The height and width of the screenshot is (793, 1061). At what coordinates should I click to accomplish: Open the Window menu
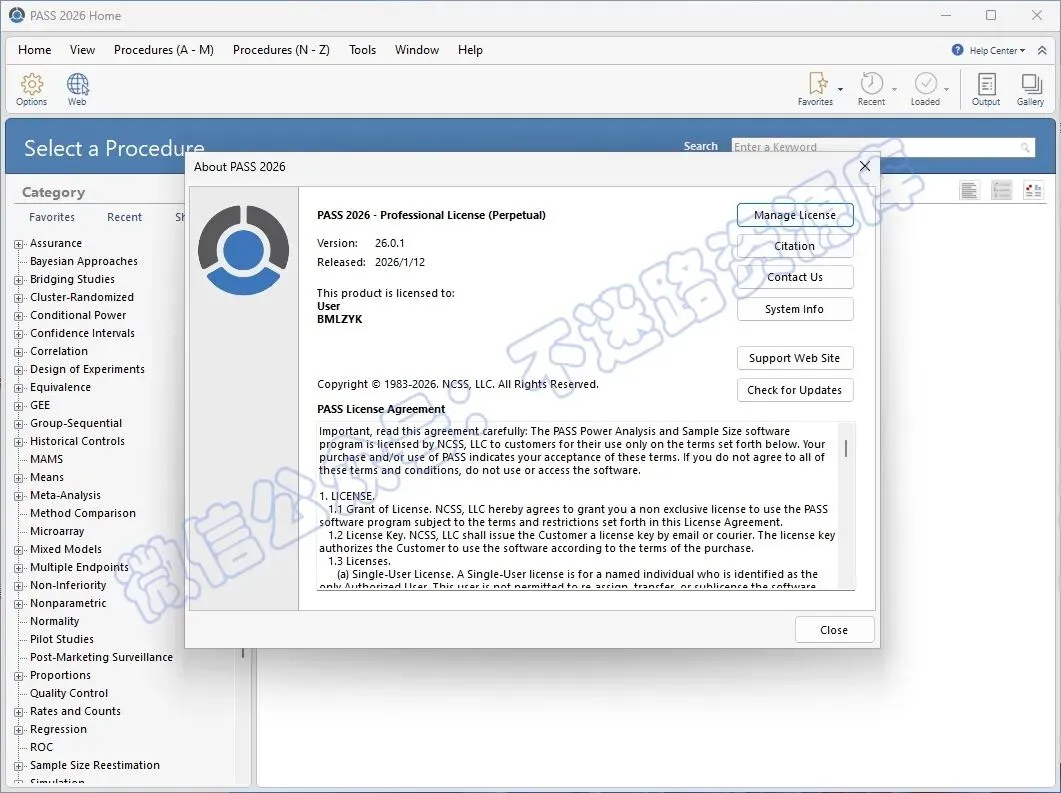point(417,50)
